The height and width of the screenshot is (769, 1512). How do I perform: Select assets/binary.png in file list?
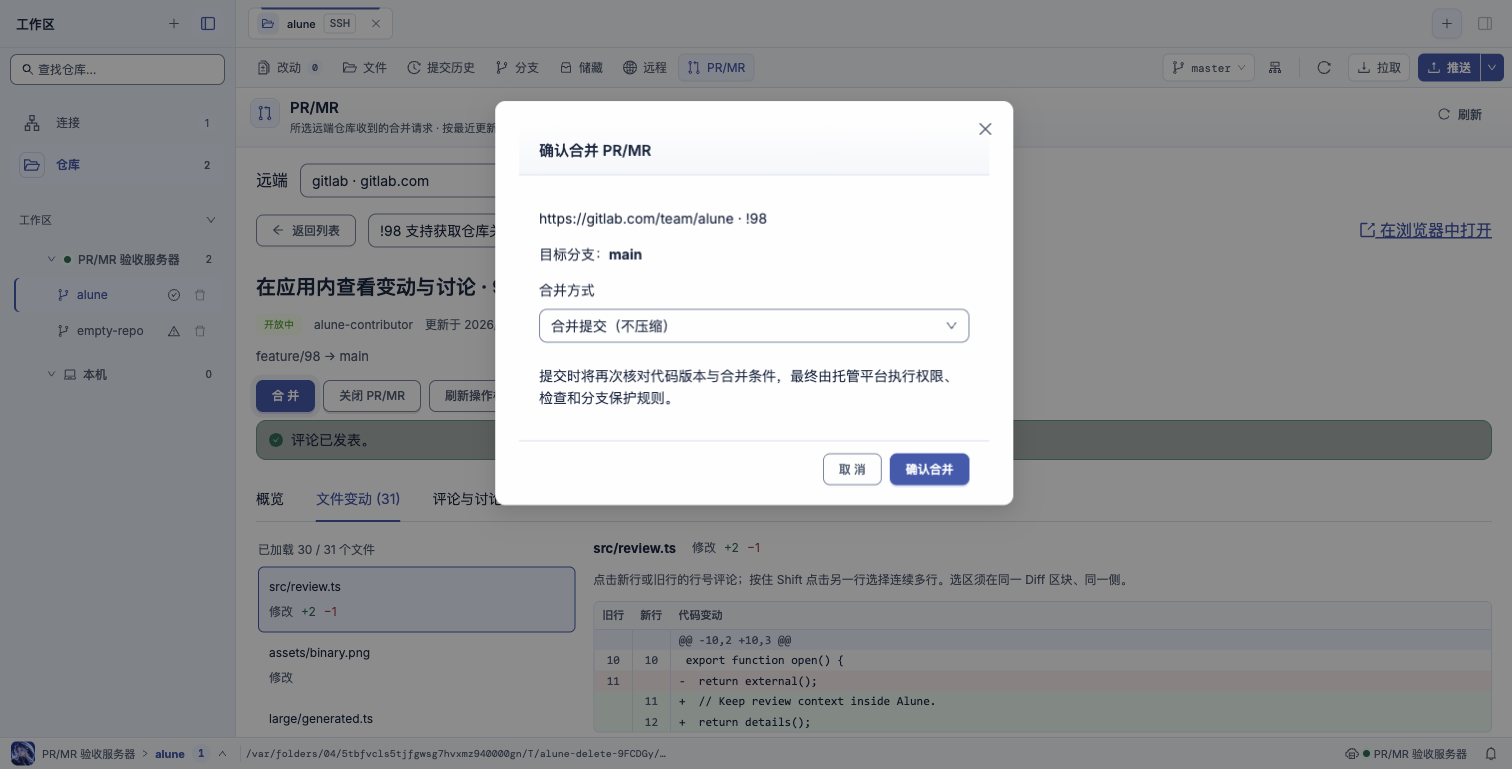click(417, 665)
